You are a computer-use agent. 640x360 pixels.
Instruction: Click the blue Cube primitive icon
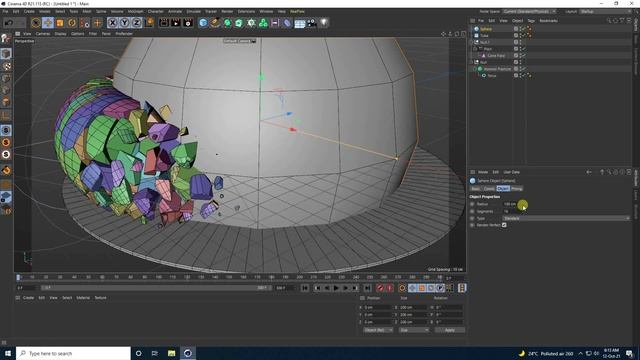(x=203, y=23)
